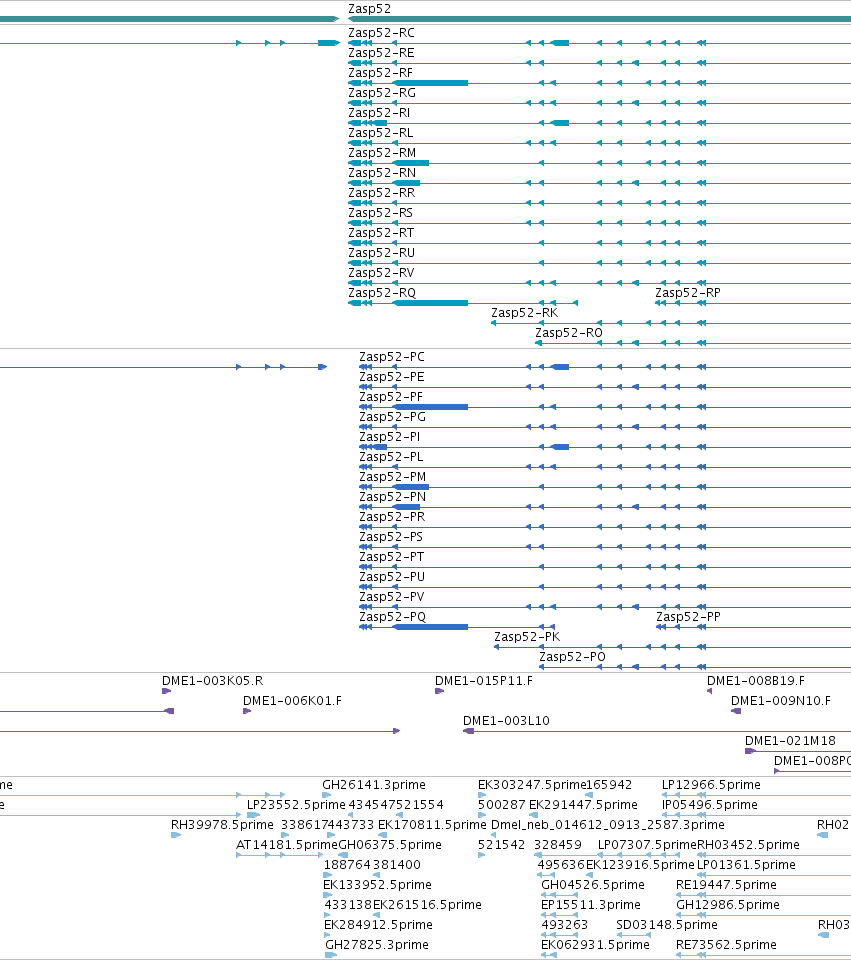Select the Zasp52-RI transcript label
851x960 pixels.
379,113
